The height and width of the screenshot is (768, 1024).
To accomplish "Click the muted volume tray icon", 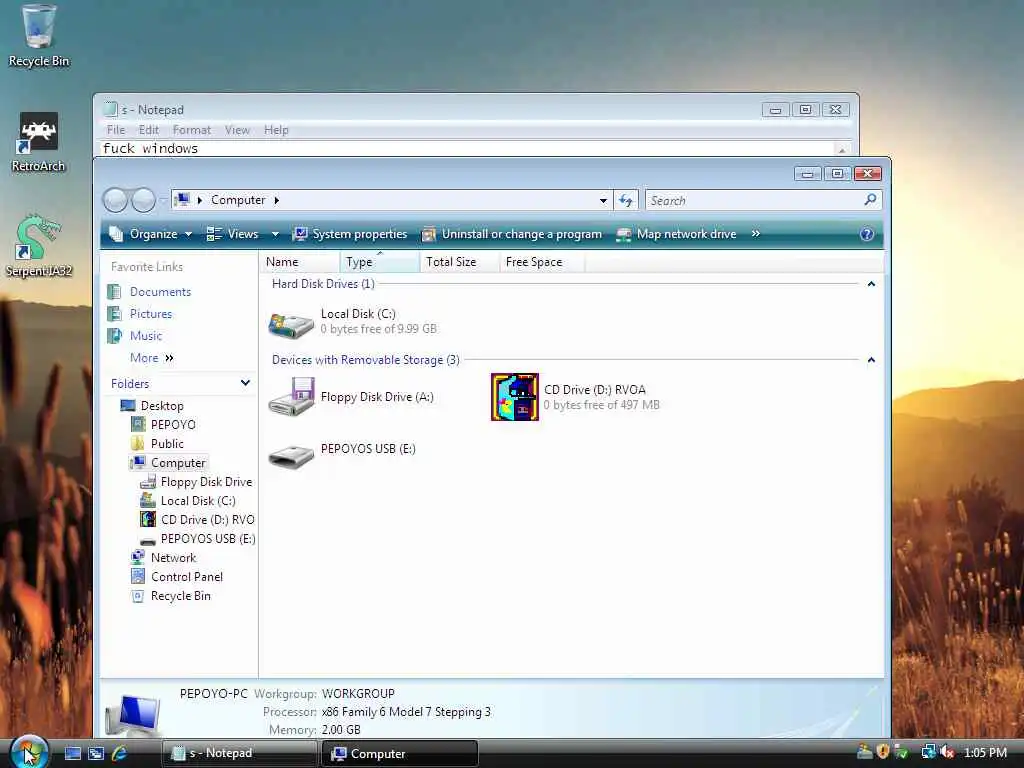I will pyautogui.click(x=946, y=752).
